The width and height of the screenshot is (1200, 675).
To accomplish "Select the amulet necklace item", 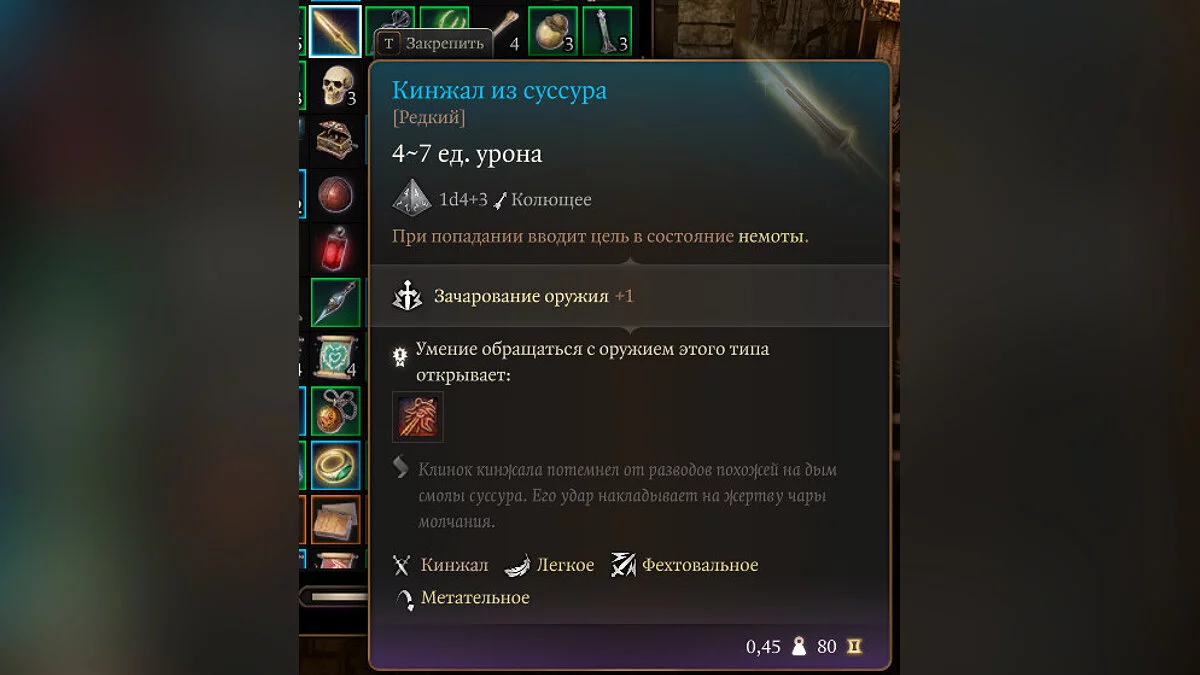I will click(336, 410).
